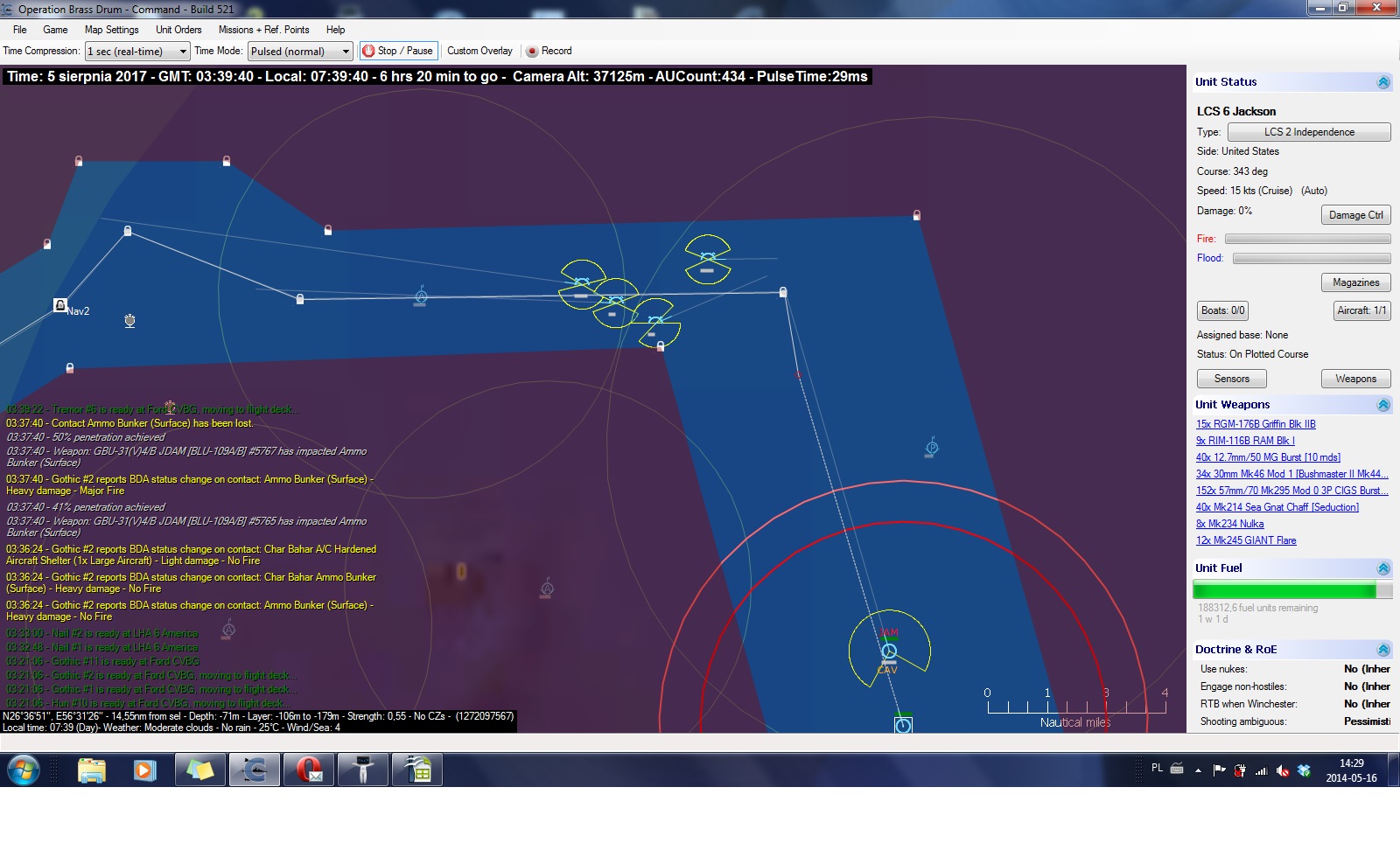Click the Boats: 0/0 button
1400x850 pixels.
click(1222, 310)
